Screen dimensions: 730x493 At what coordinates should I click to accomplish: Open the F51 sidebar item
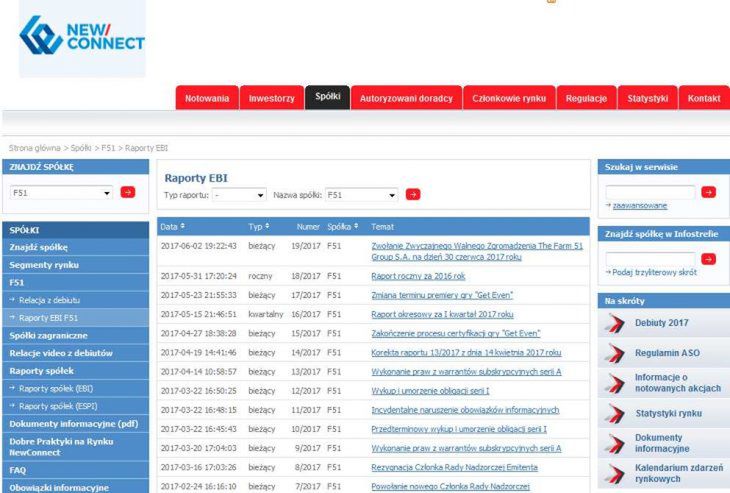click(75, 283)
